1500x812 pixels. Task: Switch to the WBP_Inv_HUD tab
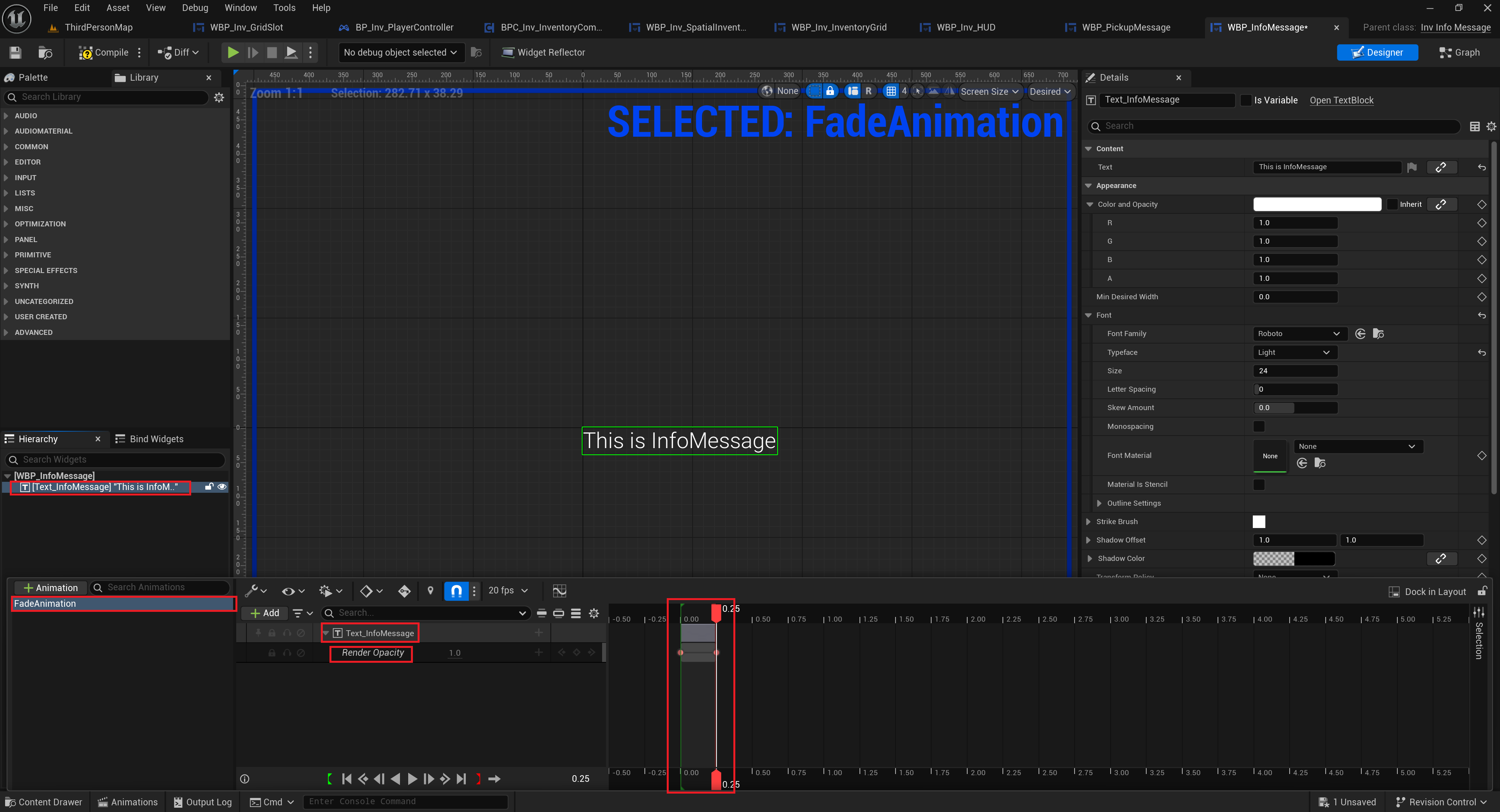[x=965, y=27]
